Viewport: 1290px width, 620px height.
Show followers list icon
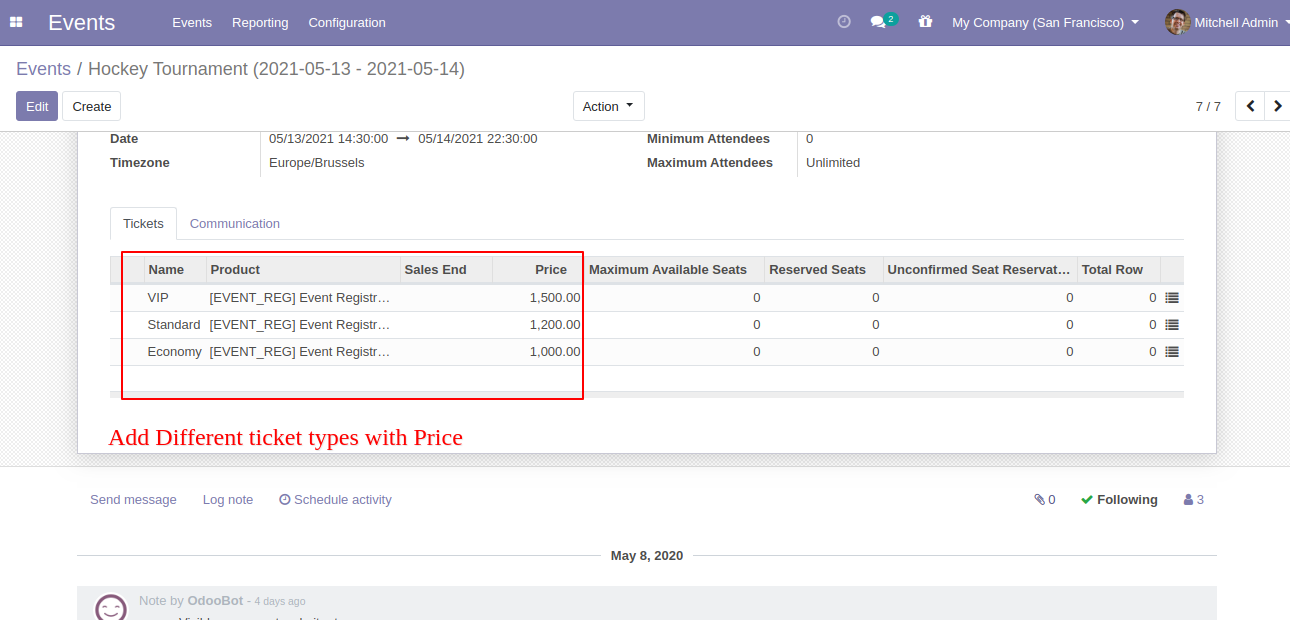[1193, 500]
